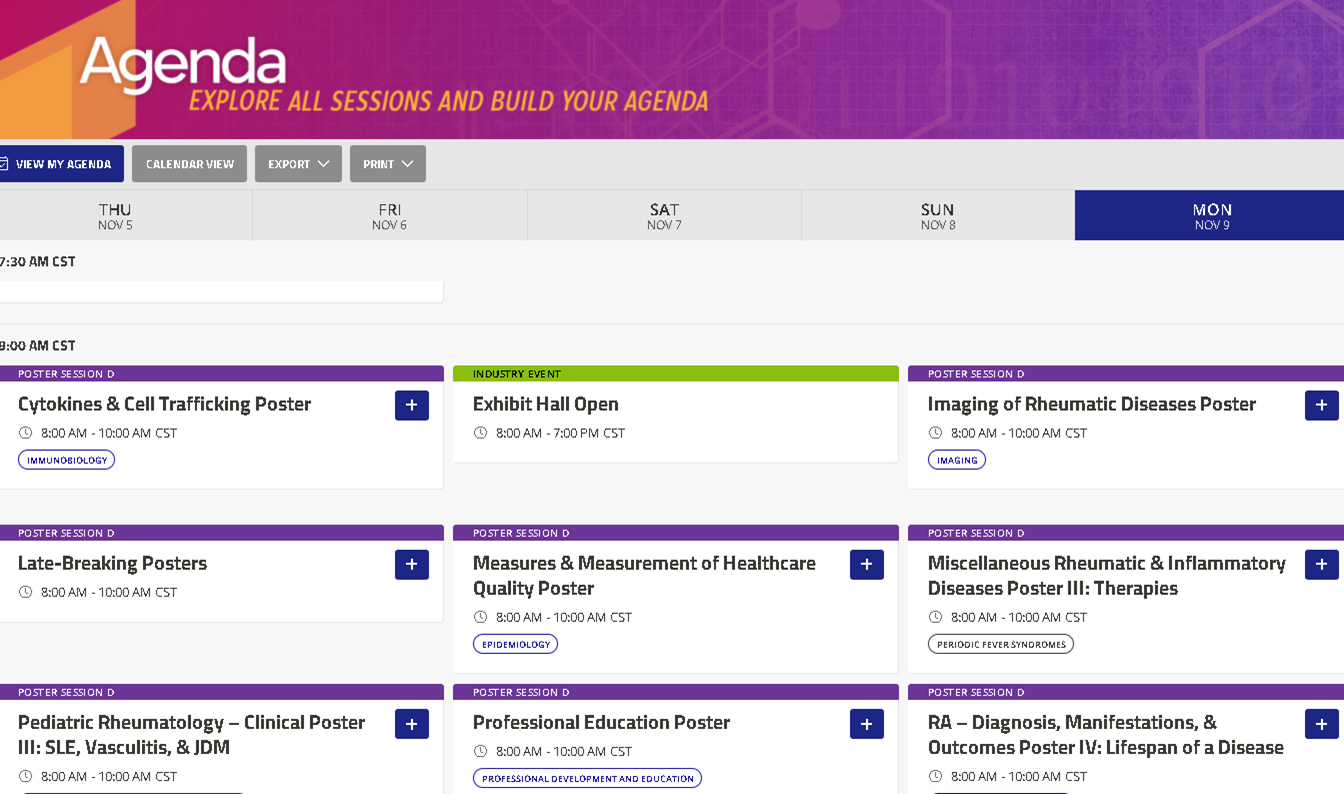Add RA Diagnosis, Manifestations & Outcomes Poster IV
The height and width of the screenshot is (794, 1344).
coord(1321,723)
